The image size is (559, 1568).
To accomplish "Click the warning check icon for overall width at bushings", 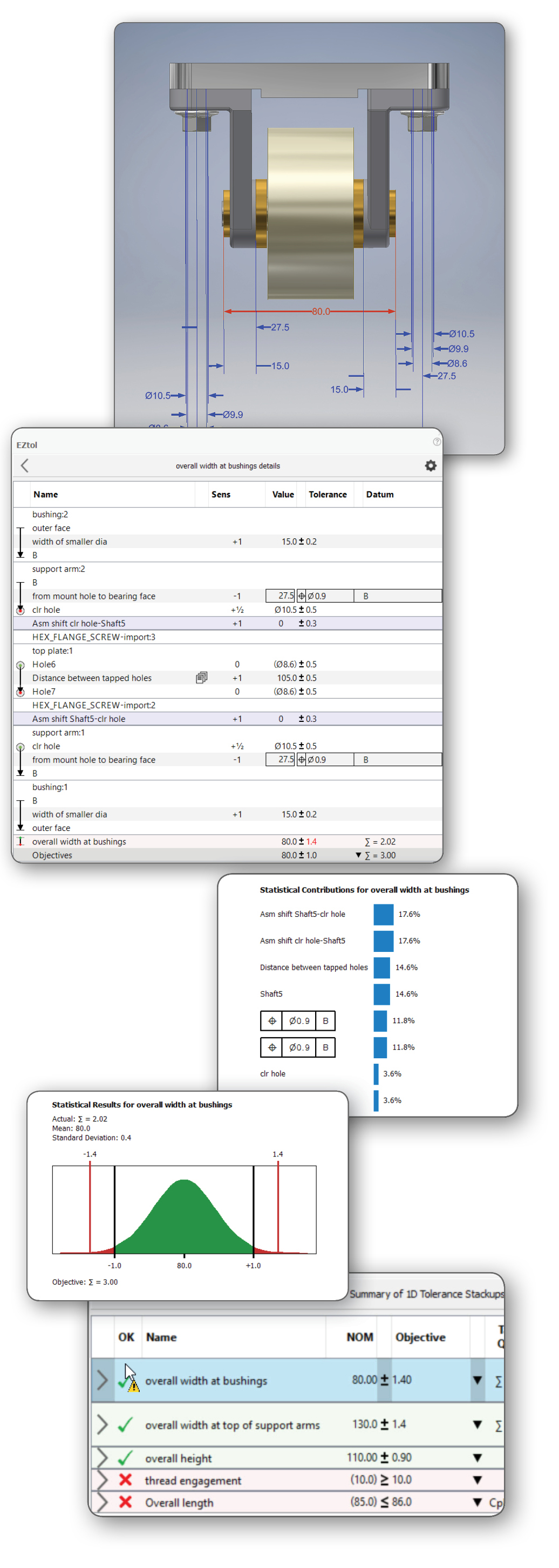I will 129,1382.
